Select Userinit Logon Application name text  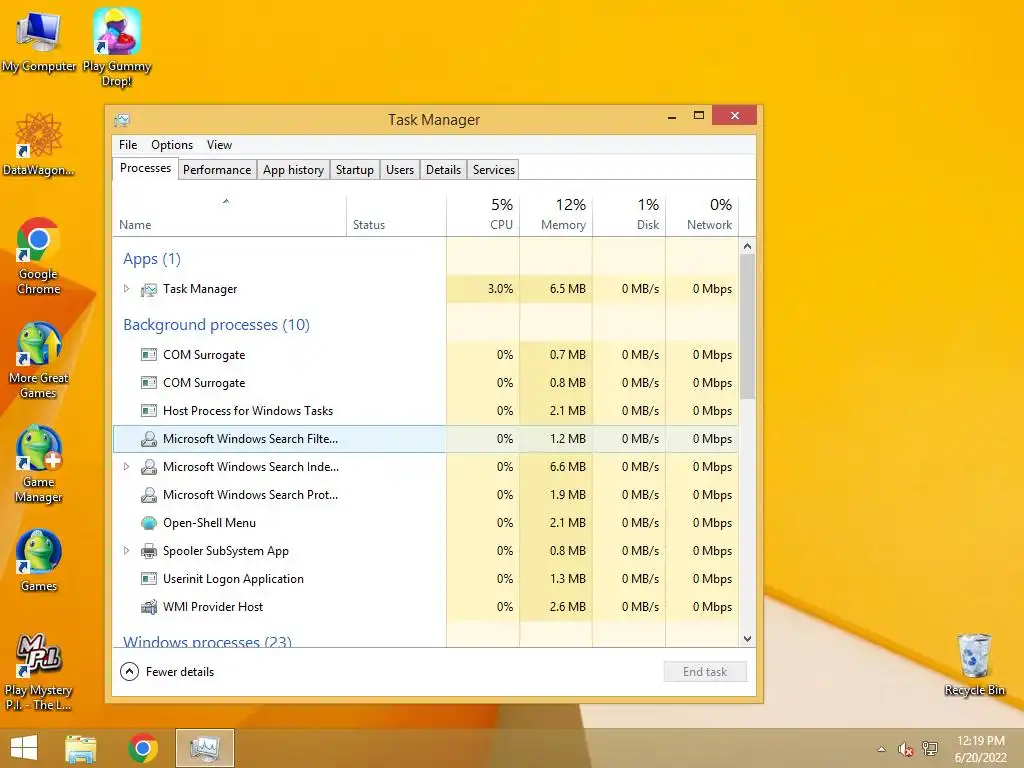[x=233, y=579]
